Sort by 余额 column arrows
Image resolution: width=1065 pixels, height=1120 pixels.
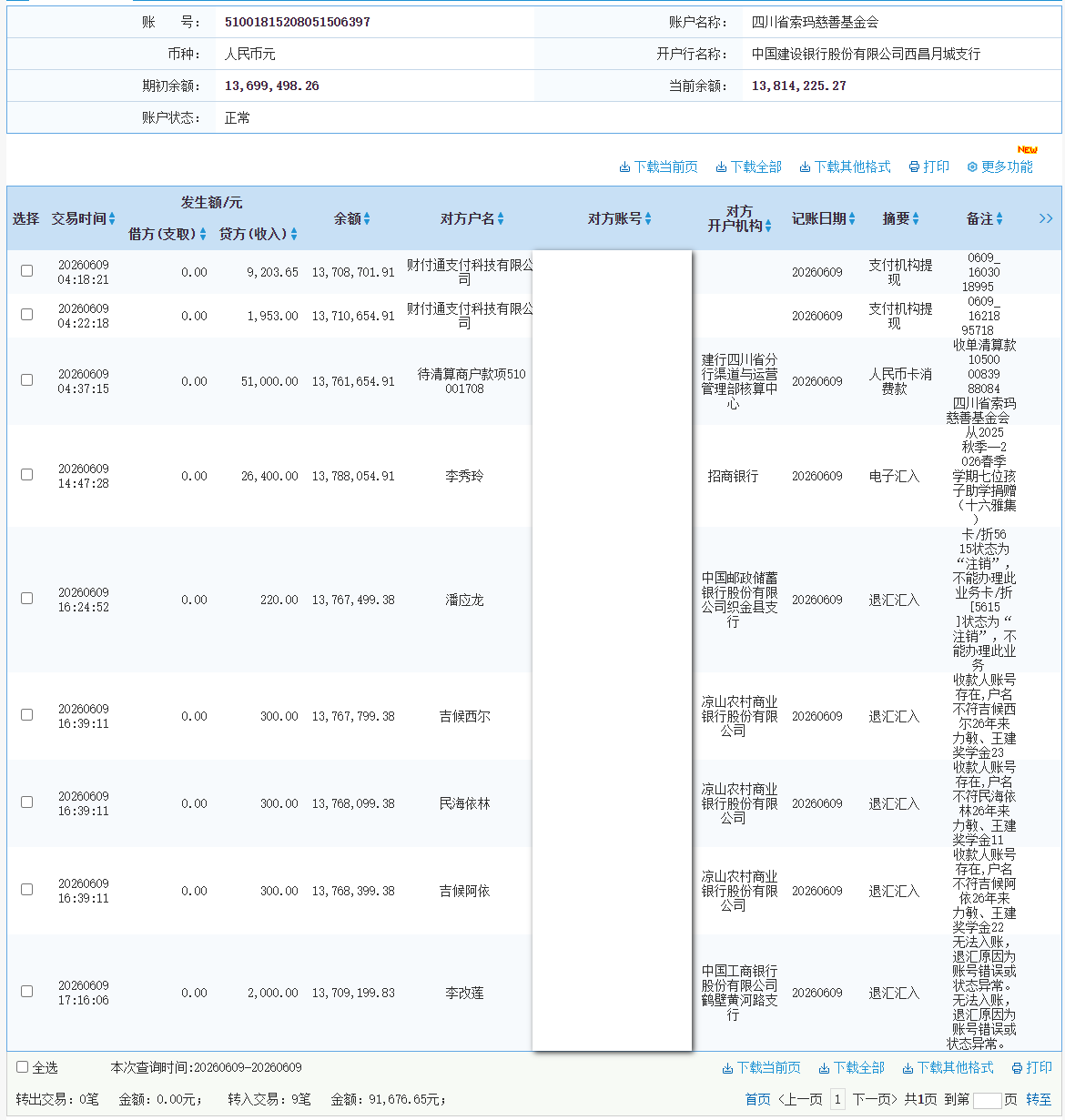point(367,218)
